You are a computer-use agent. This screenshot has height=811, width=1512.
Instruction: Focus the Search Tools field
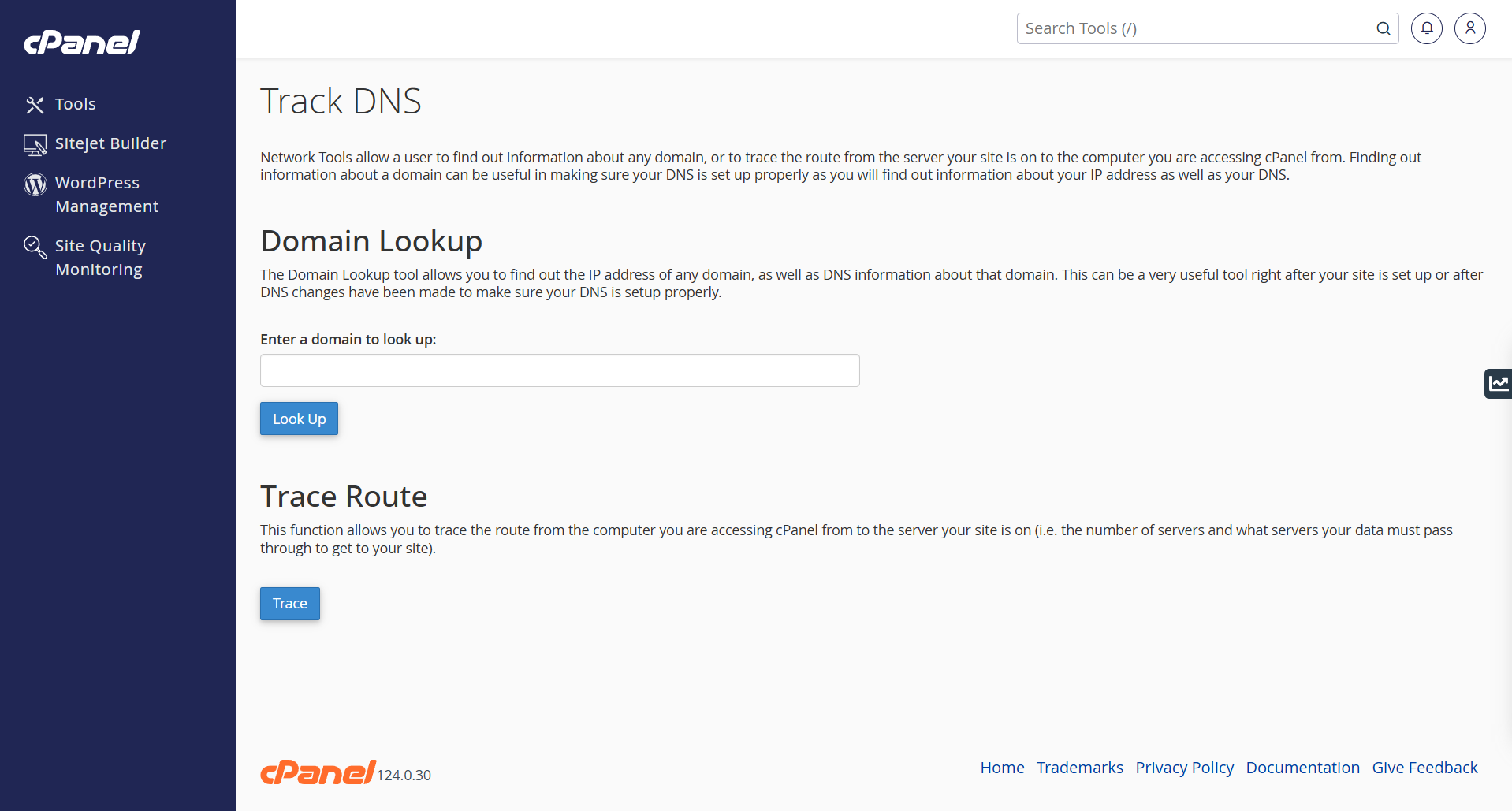pyautogui.click(x=1195, y=28)
